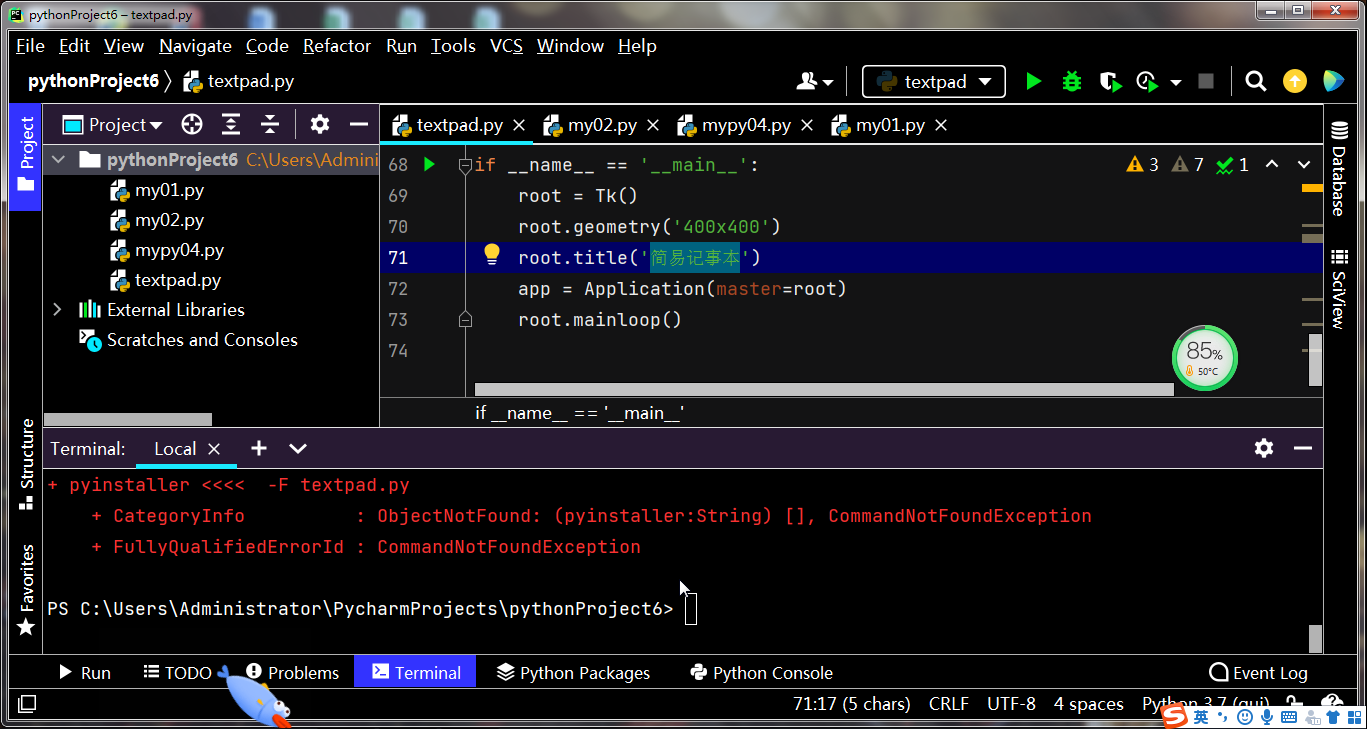Click the grey stop square button

tap(1206, 81)
